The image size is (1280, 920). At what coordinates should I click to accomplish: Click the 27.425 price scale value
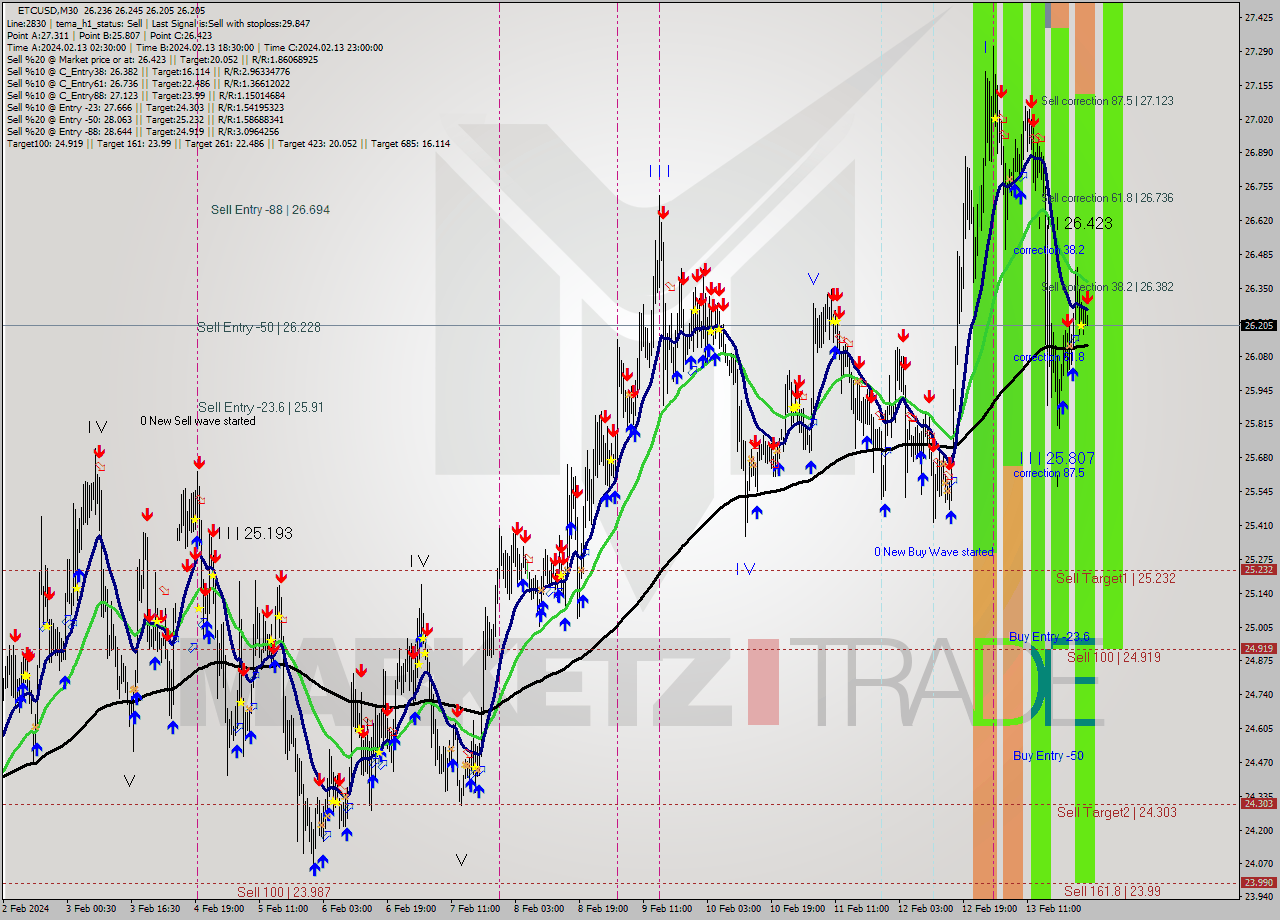pos(1258,18)
